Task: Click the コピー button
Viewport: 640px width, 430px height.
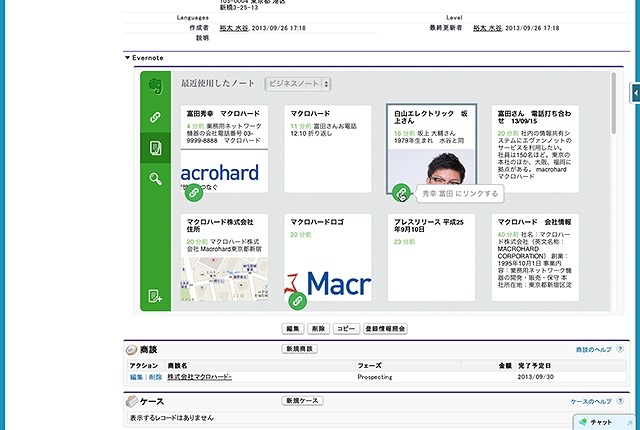Action: coord(347,329)
